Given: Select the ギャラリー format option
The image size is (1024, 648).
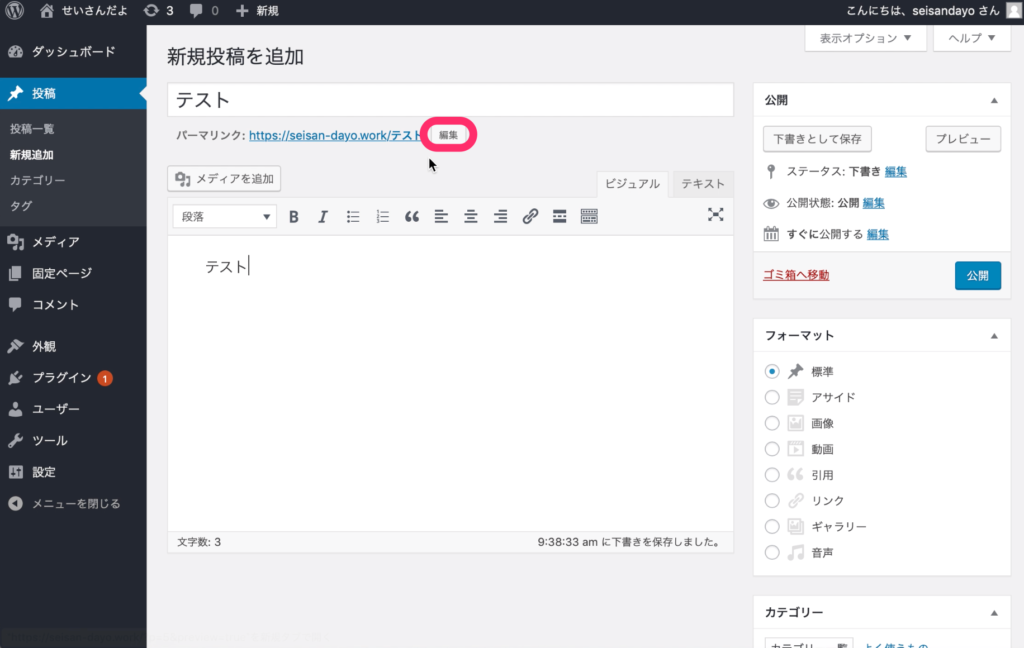Looking at the screenshot, I should (x=772, y=526).
